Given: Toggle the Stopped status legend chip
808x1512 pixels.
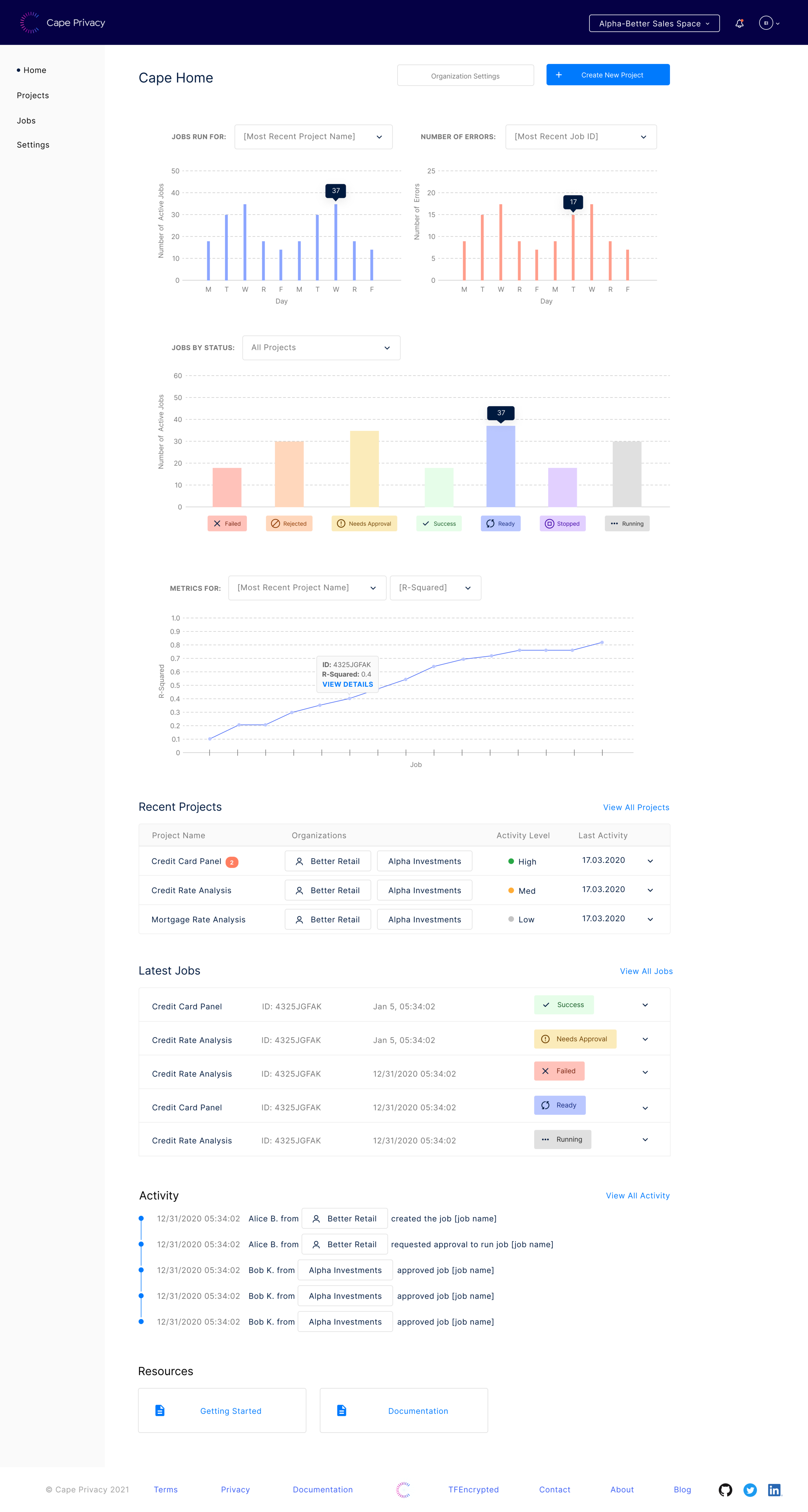Looking at the screenshot, I should click(562, 523).
